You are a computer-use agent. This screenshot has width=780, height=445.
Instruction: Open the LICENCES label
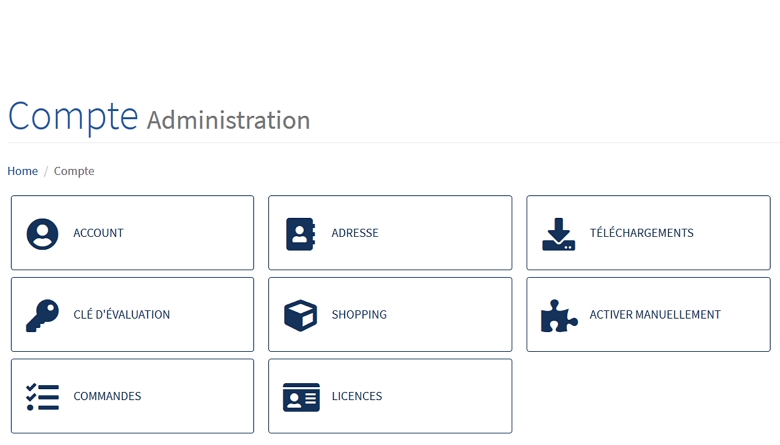point(357,396)
